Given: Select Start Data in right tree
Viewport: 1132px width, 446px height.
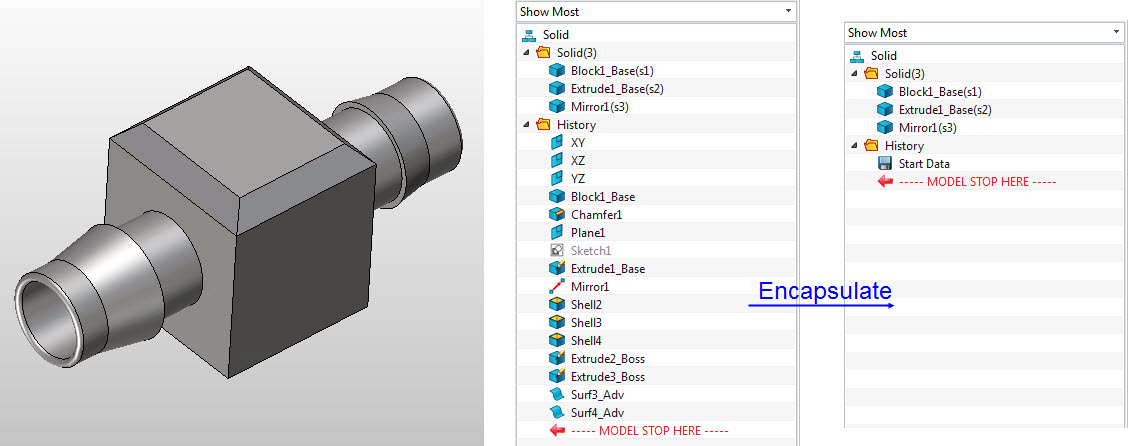Looking at the screenshot, I should click(924, 164).
